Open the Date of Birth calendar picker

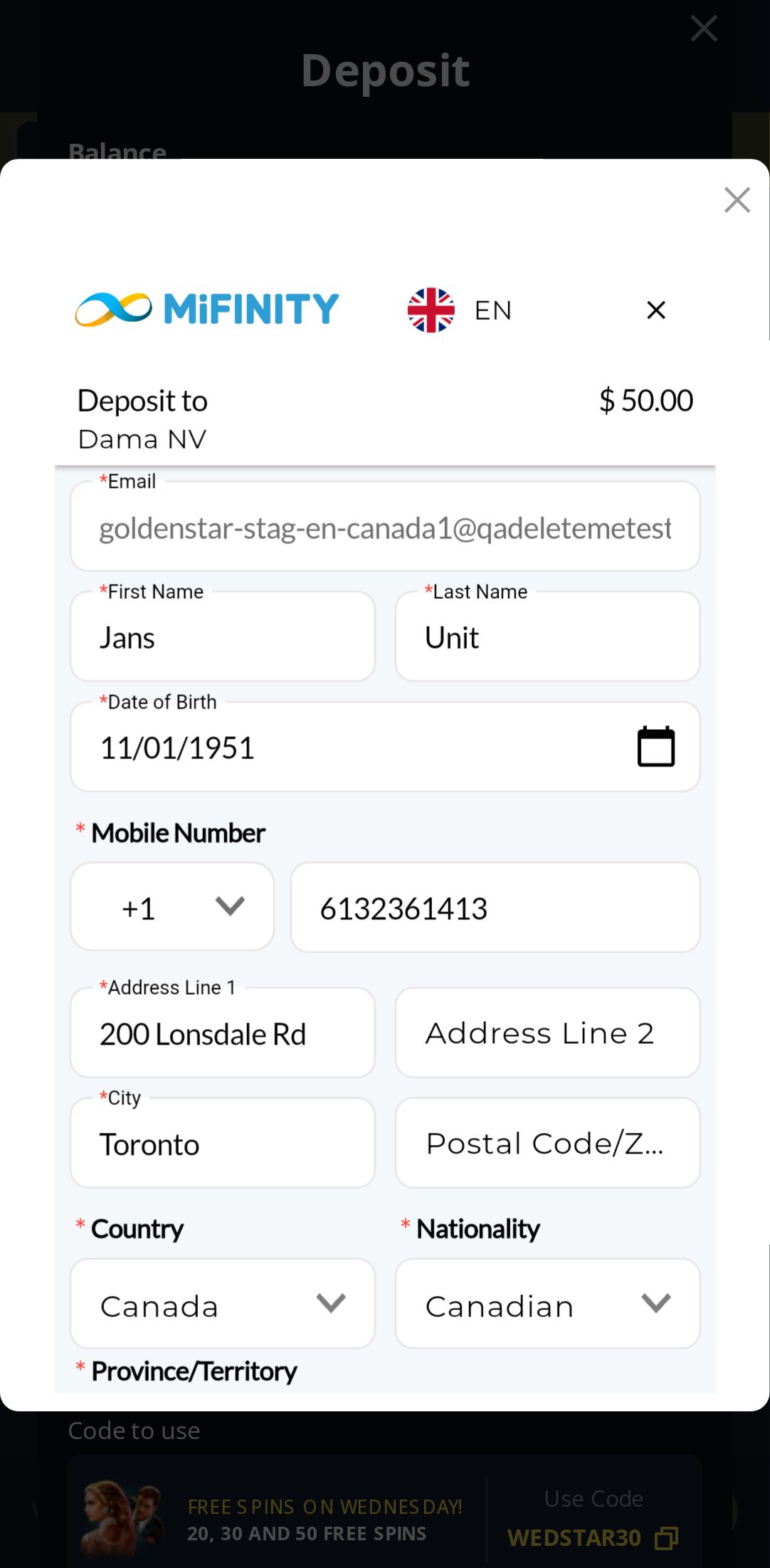pos(655,747)
